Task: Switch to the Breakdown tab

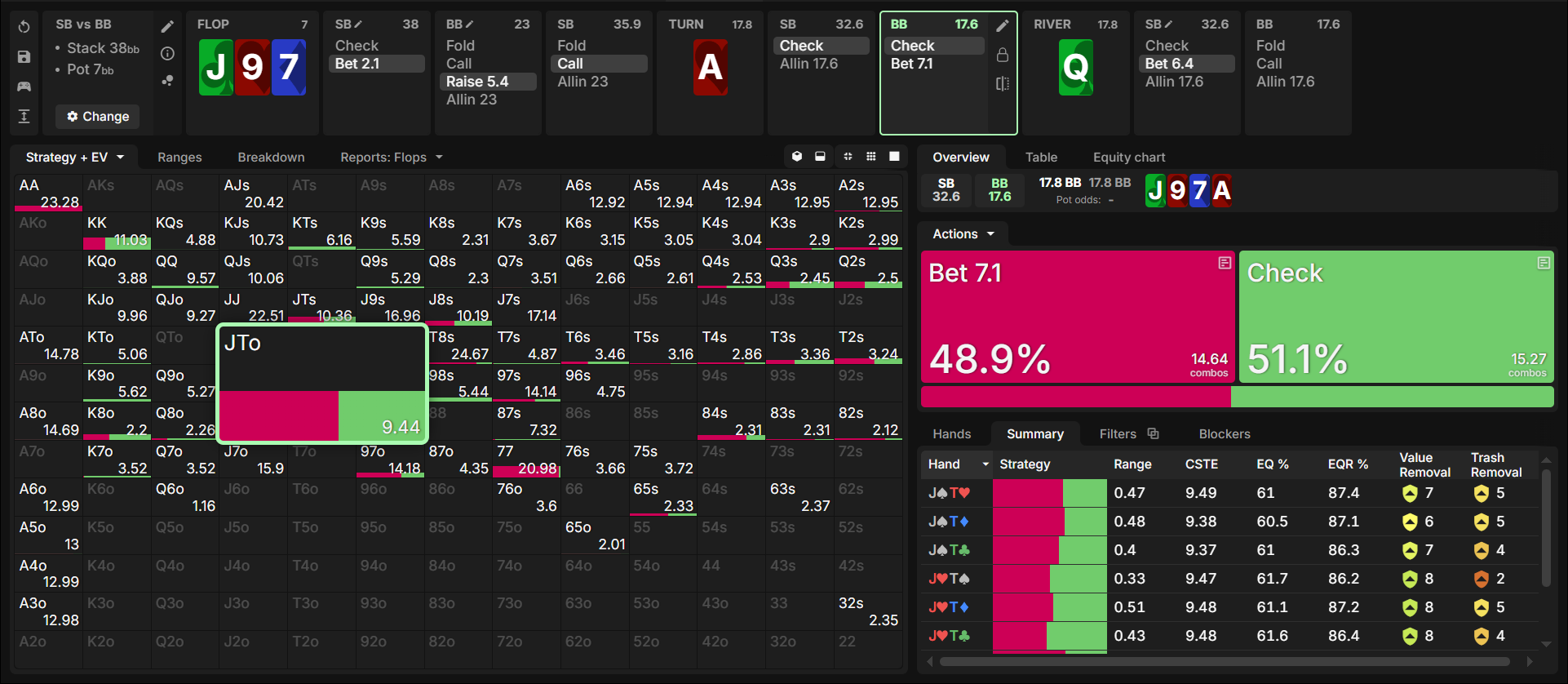Action: (x=271, y=158)
